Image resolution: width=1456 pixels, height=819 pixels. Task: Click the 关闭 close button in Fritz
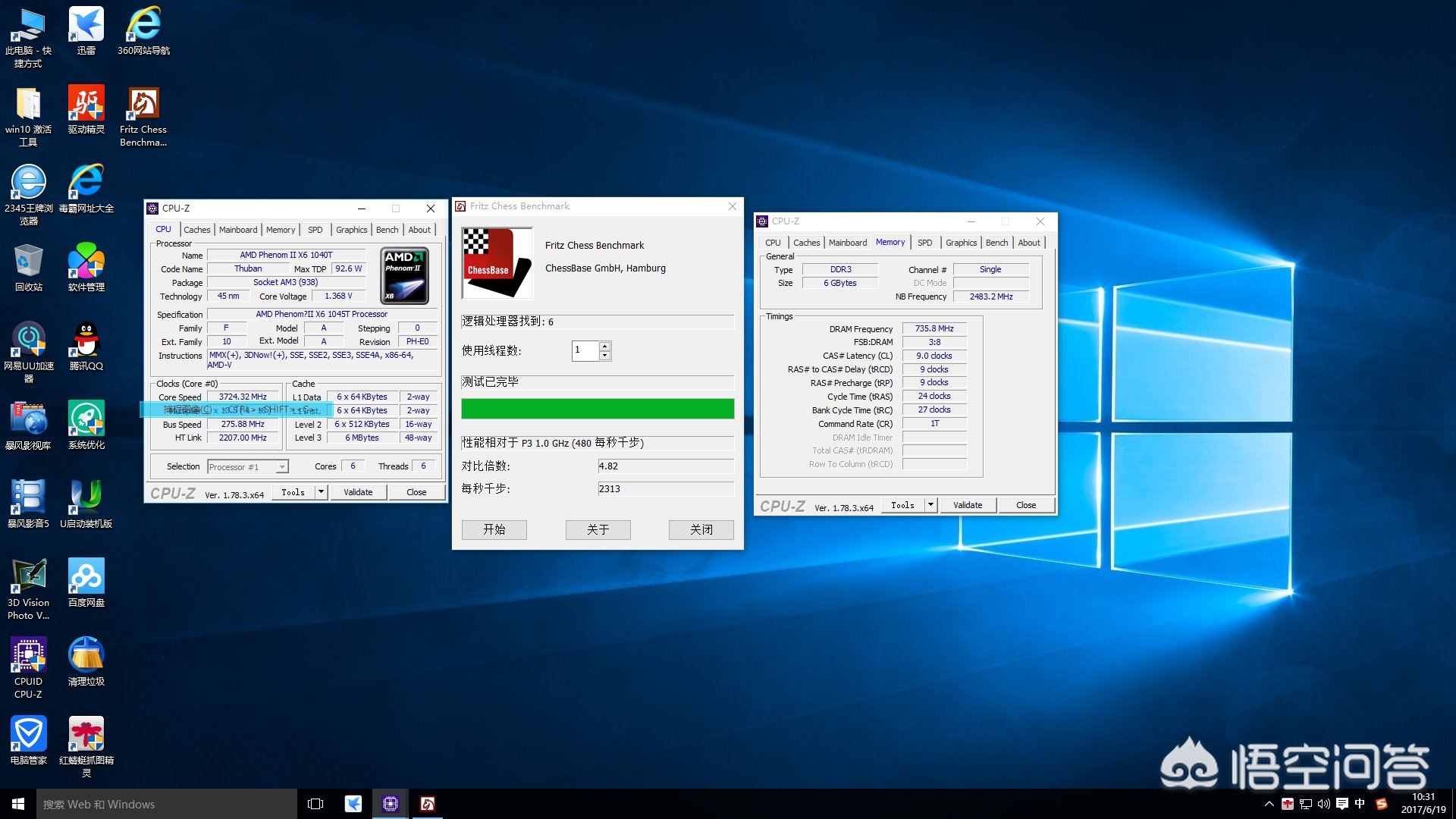tap(701, 529)
